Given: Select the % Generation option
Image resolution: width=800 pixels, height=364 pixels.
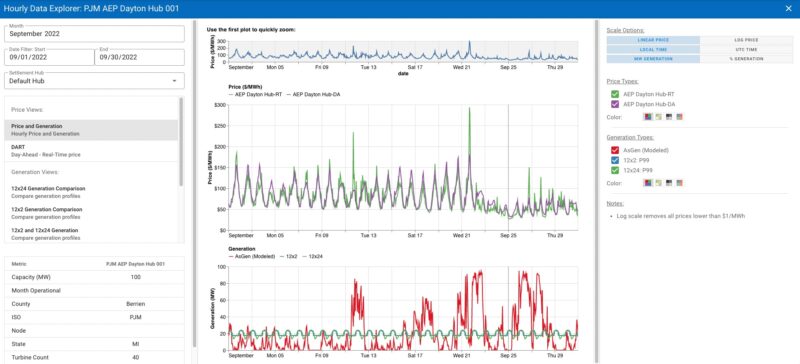Looking at the screenshot, I should click(x=747, y=59).
